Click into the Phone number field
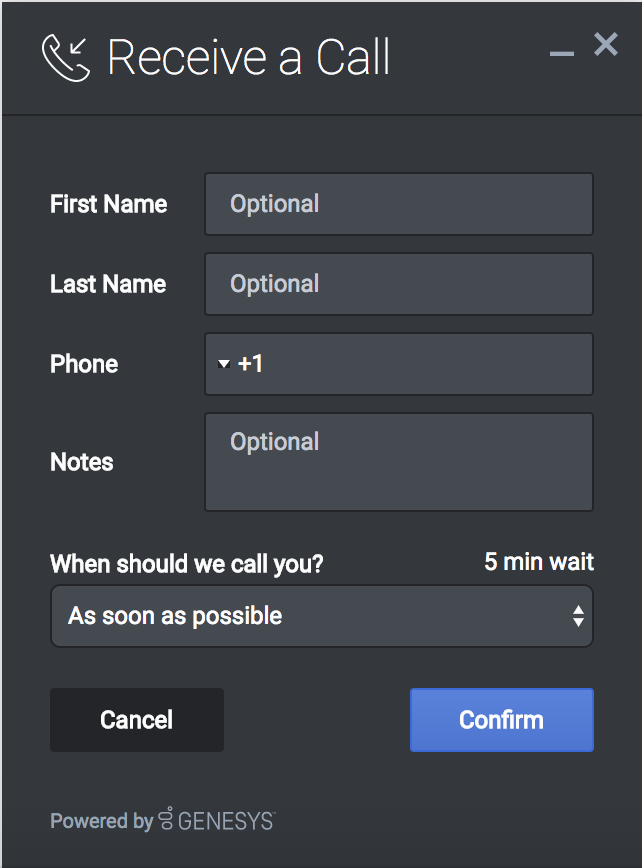Screen dimensions: 642x868 point(420,364)
